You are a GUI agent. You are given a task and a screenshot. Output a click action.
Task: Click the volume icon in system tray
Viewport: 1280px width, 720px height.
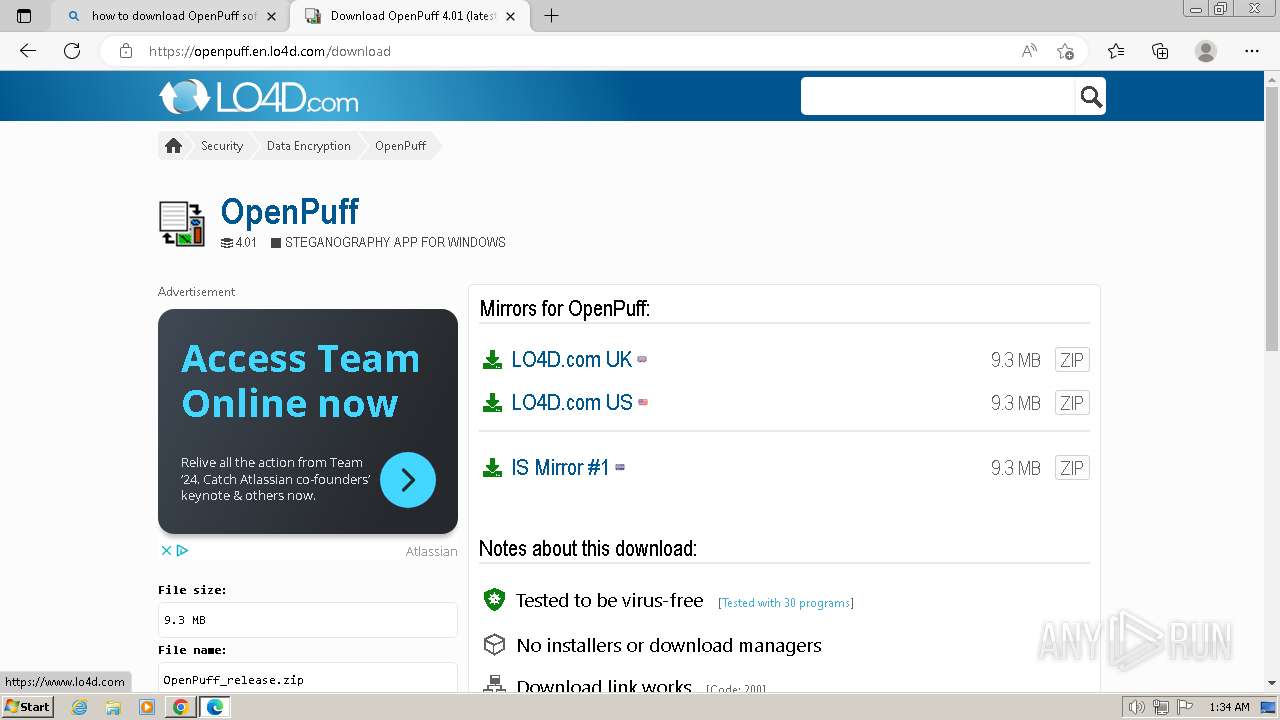coord(1137,707)
